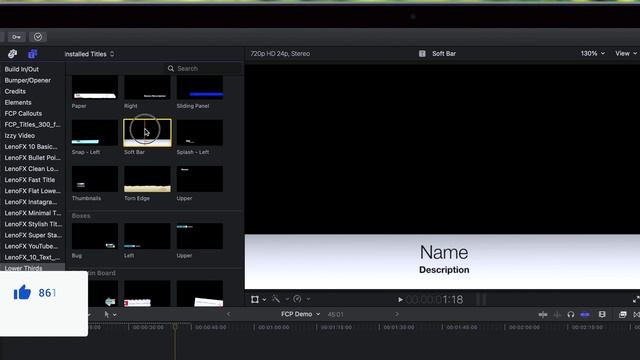The image size is (640, 360).
Task: Open the Photos and Audio sidebar
Action: coord(12,54)
